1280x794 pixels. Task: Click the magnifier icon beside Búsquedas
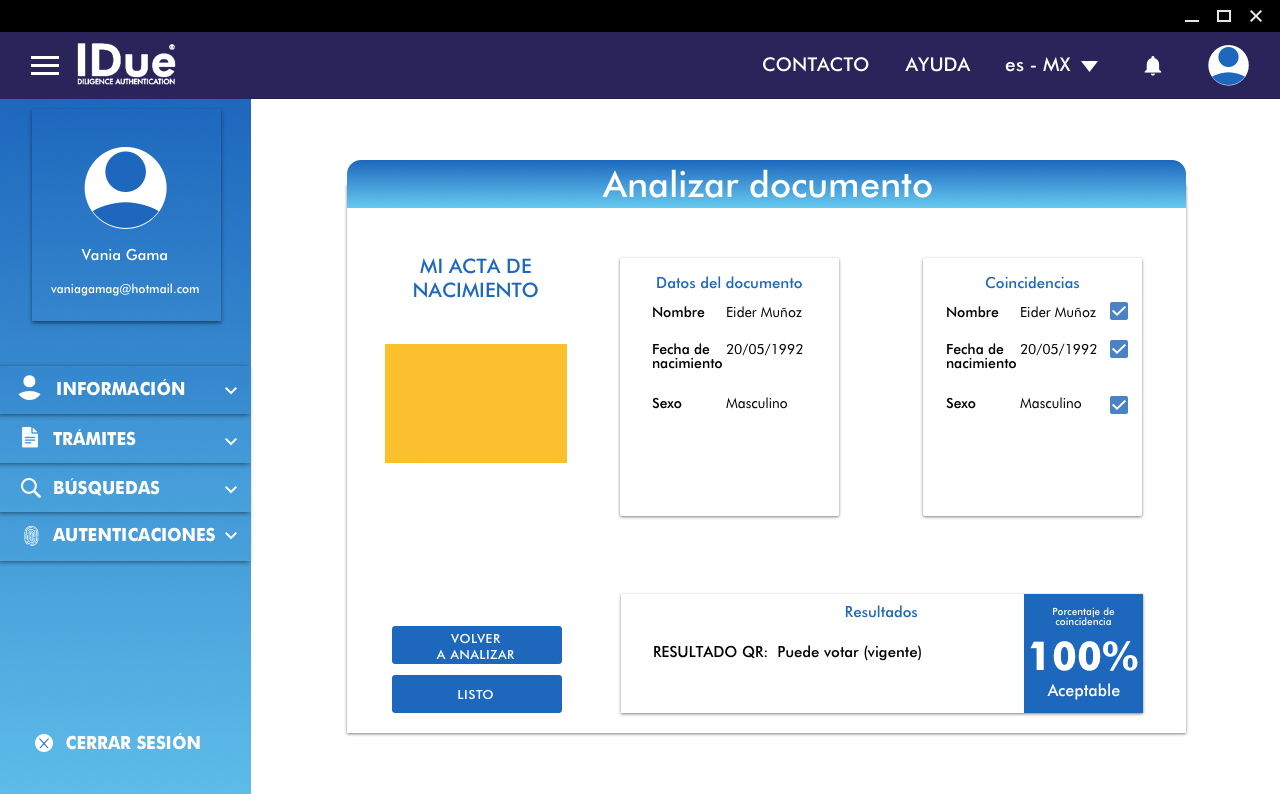pyautogui.click(x=31, y=488)
